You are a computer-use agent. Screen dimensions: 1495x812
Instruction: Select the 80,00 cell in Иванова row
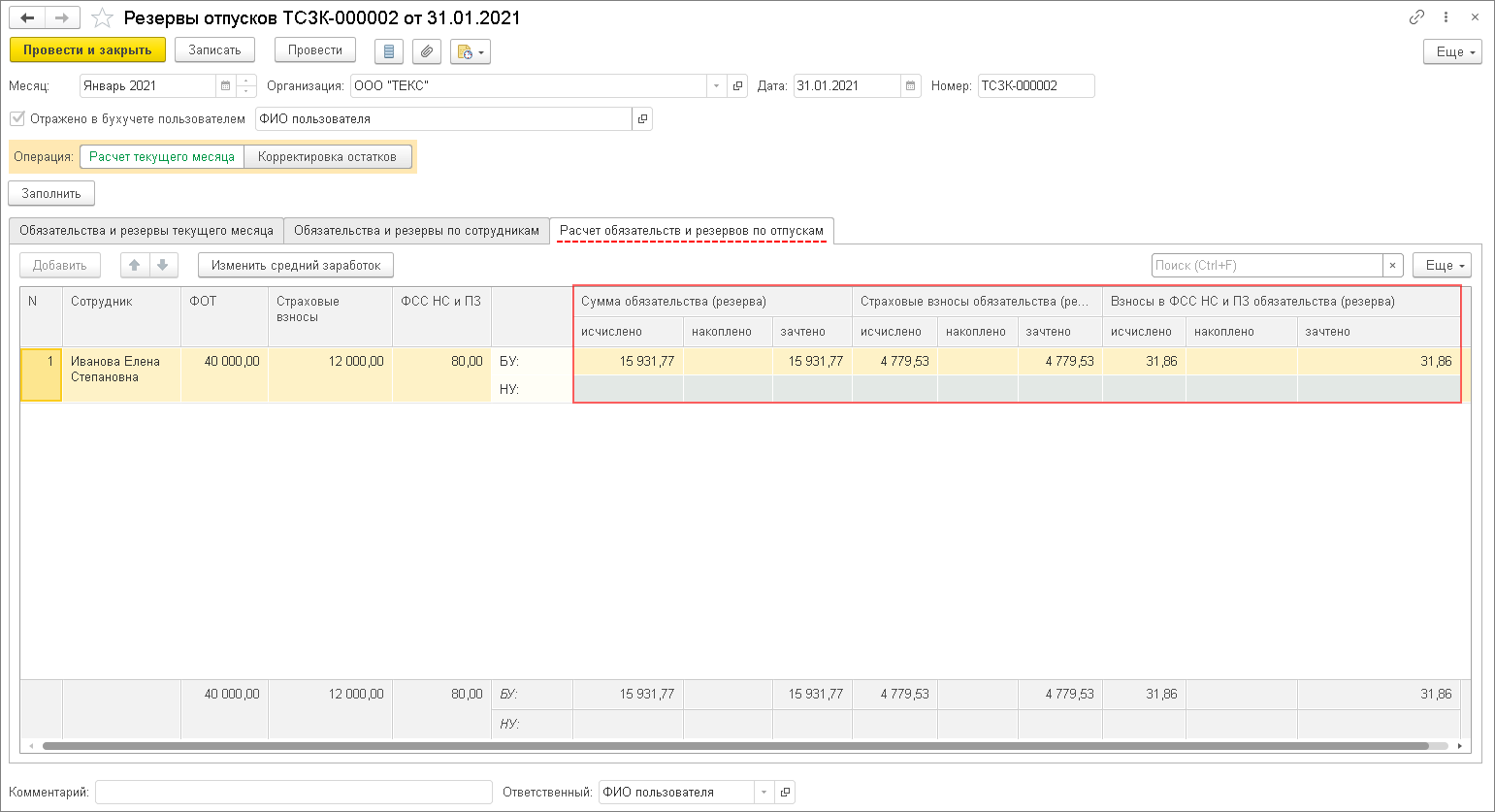pyautogui.click(x=441, y=374)
